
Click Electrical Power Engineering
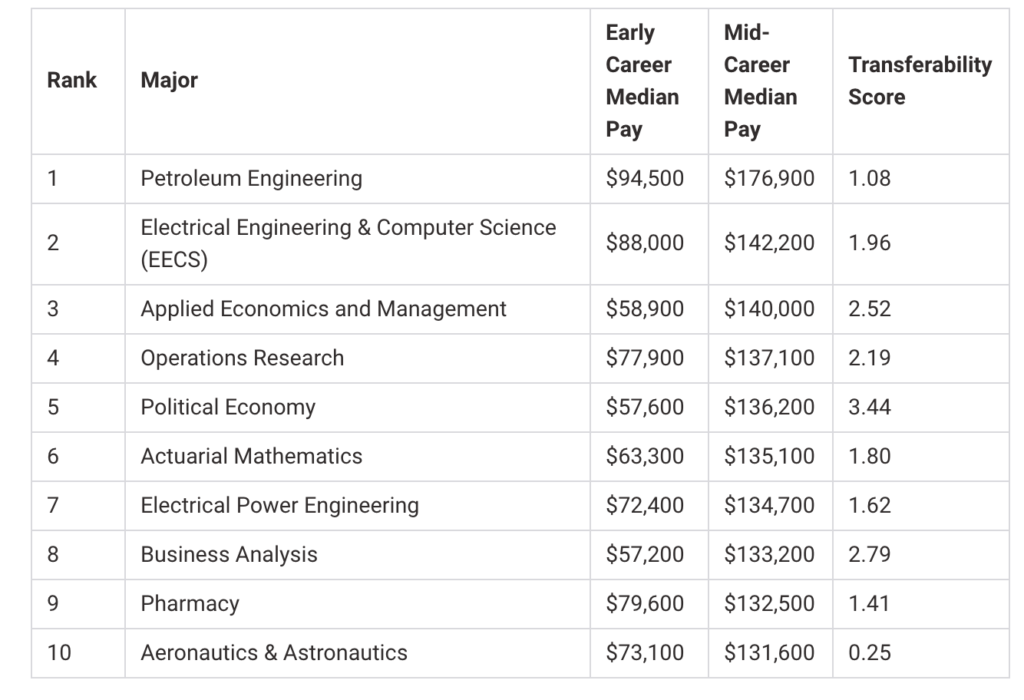click(x=279, y=505)
